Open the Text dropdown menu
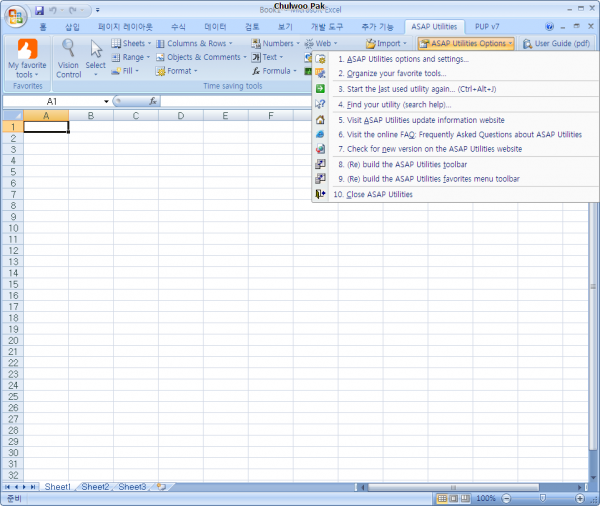Viewport: 600px width, 506px height. (267, 57)
